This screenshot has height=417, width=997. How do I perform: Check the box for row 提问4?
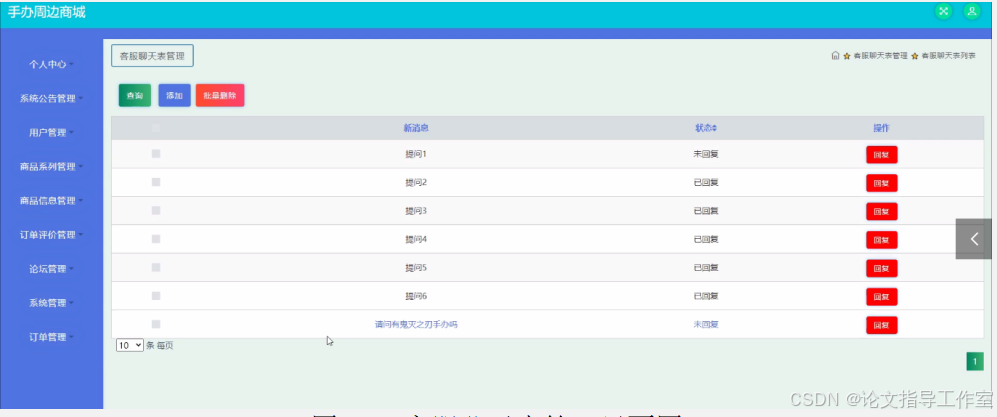tap(156, 239)
